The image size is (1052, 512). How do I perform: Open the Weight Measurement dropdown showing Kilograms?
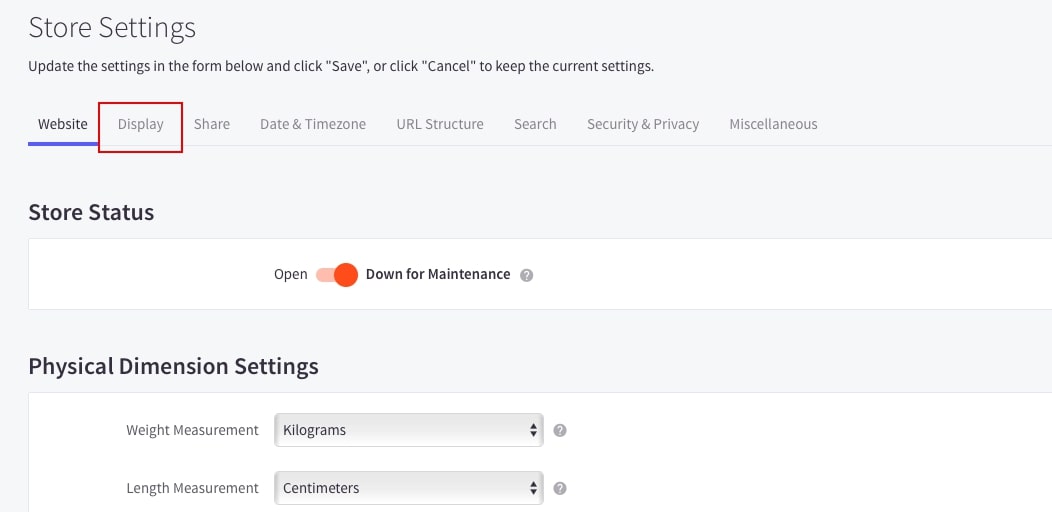click(x=408, y=430)
